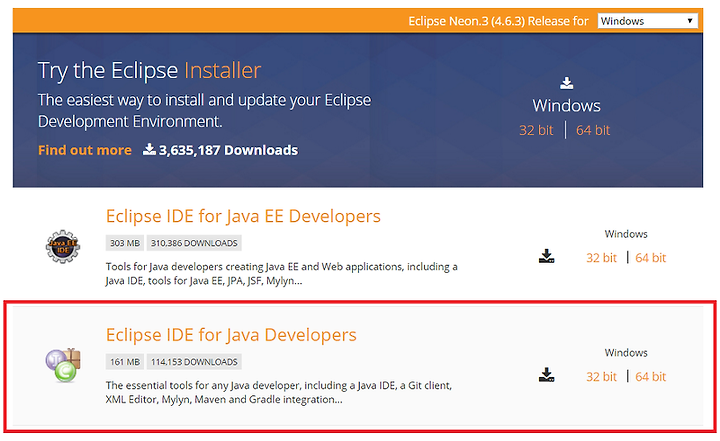Click download icon in Java Developers row
This screenshot has height=441, width=720.
[x=546, y=375]
